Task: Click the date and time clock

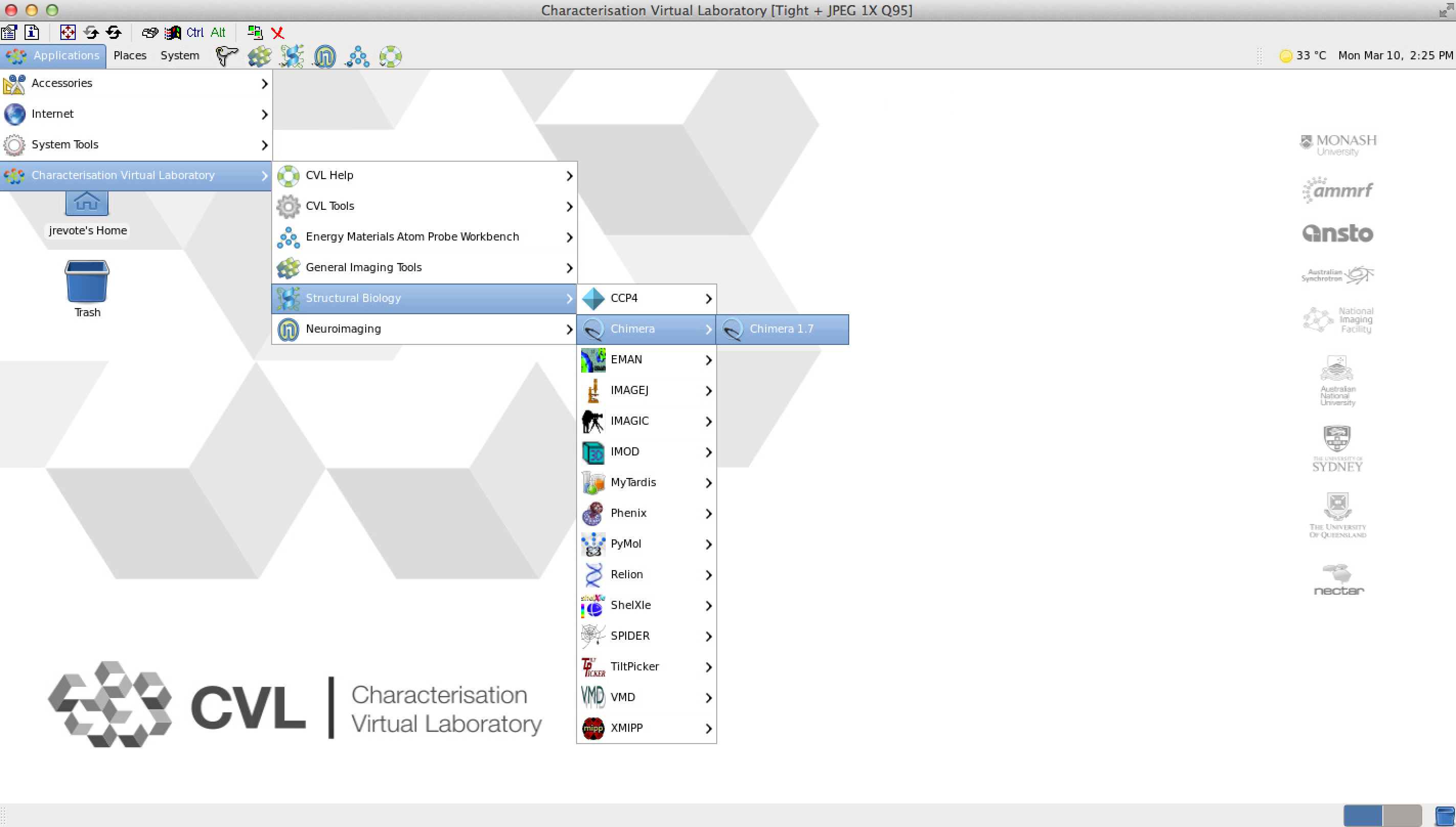Action: (x=1395, y=56)
